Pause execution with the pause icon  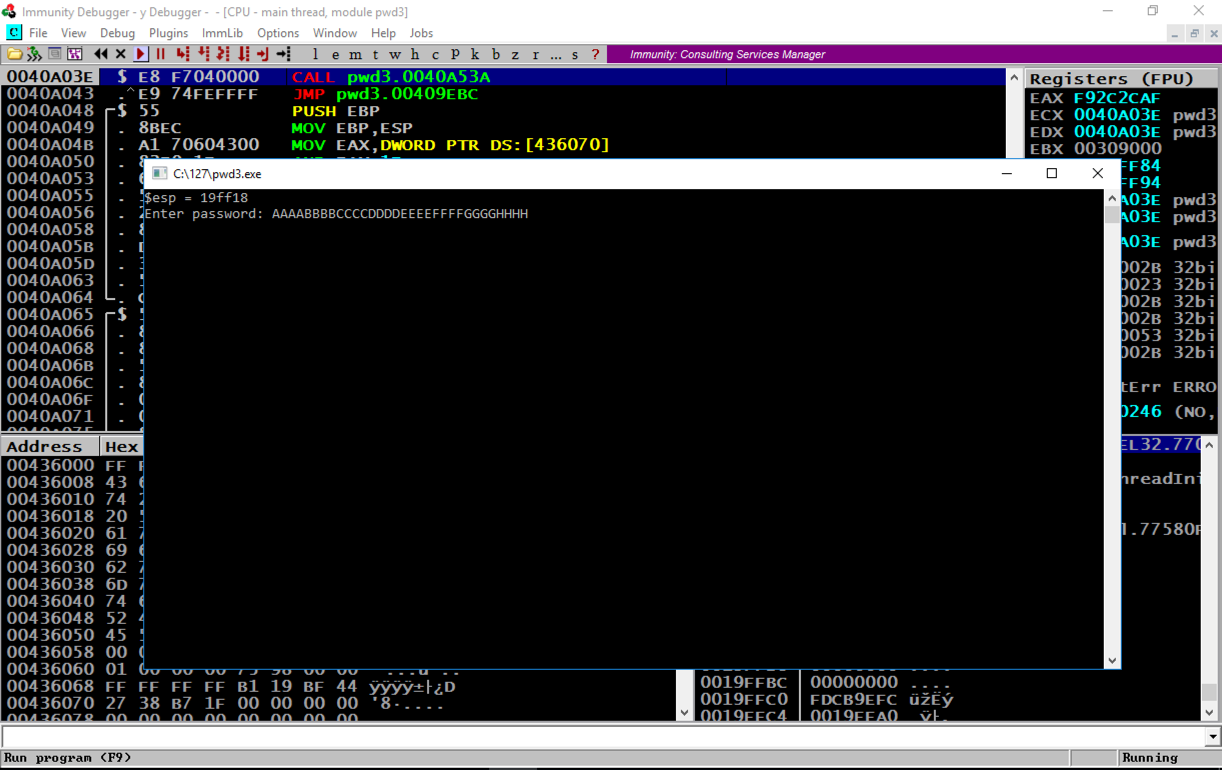click(x=161, y=54)
